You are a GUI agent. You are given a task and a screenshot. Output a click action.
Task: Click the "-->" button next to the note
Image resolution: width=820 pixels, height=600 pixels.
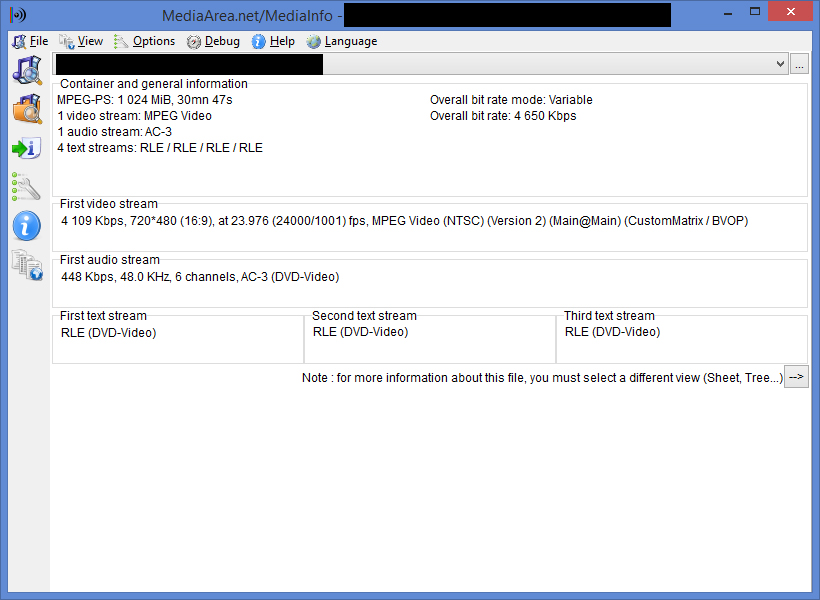796,377
